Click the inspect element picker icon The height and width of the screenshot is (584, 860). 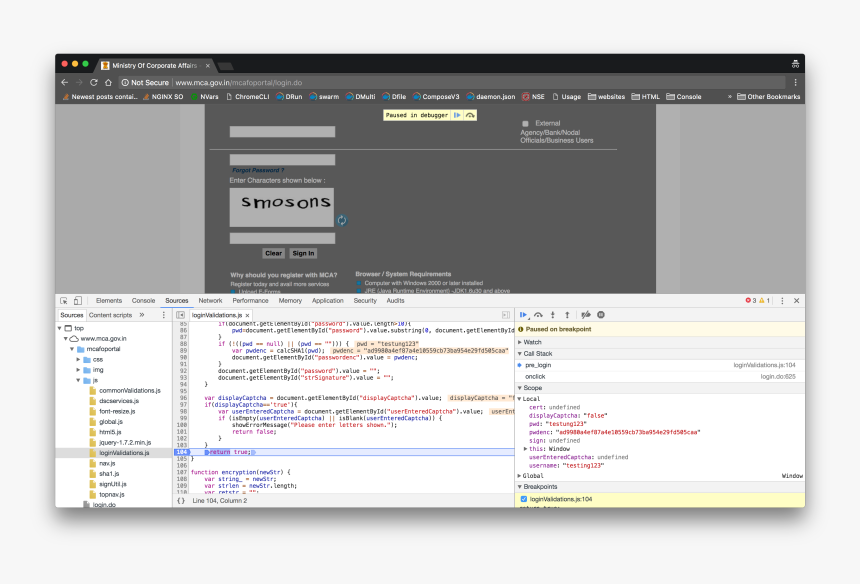[64, 300]
